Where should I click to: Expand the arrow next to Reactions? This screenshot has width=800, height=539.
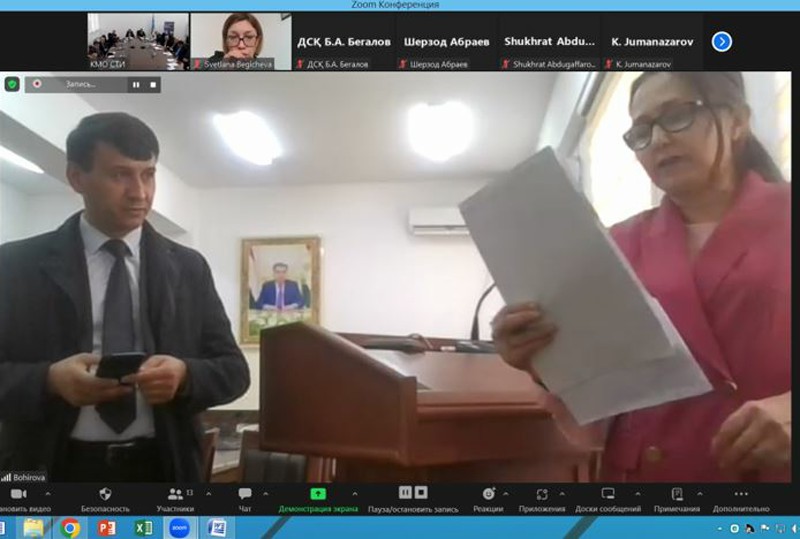504,494
